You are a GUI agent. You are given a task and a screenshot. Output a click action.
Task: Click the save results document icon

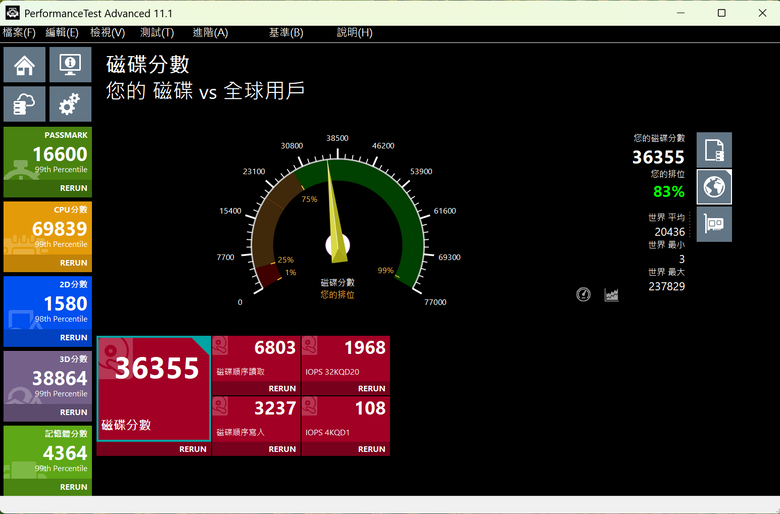pyautogui.click(x=714, y=150)
